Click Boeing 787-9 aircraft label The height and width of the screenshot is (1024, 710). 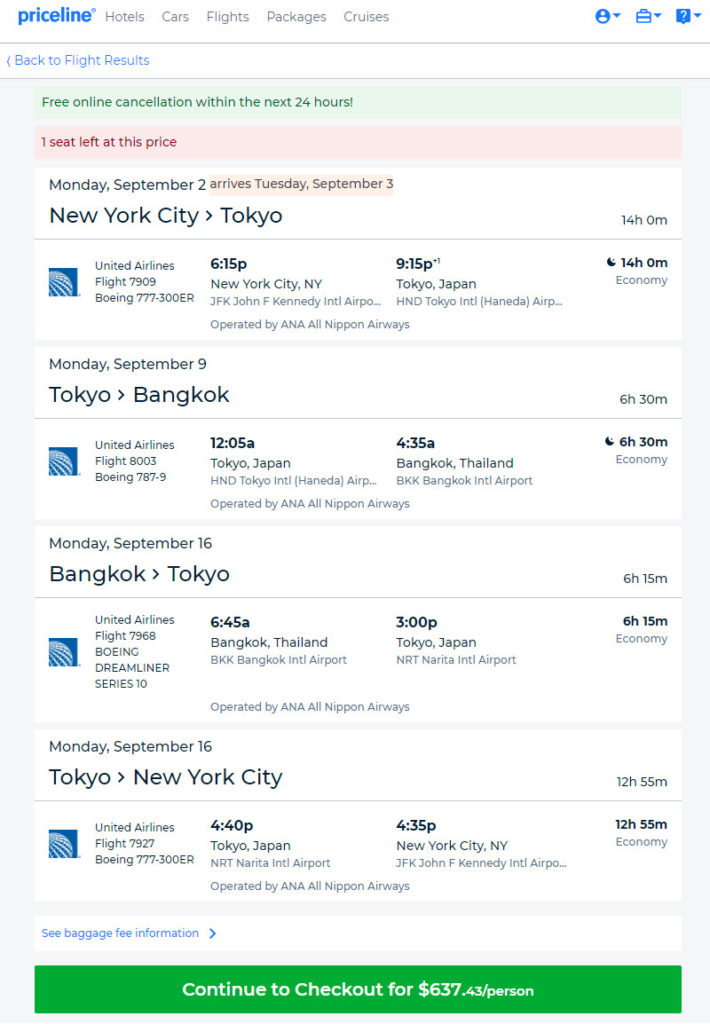[x=131, y=477]
